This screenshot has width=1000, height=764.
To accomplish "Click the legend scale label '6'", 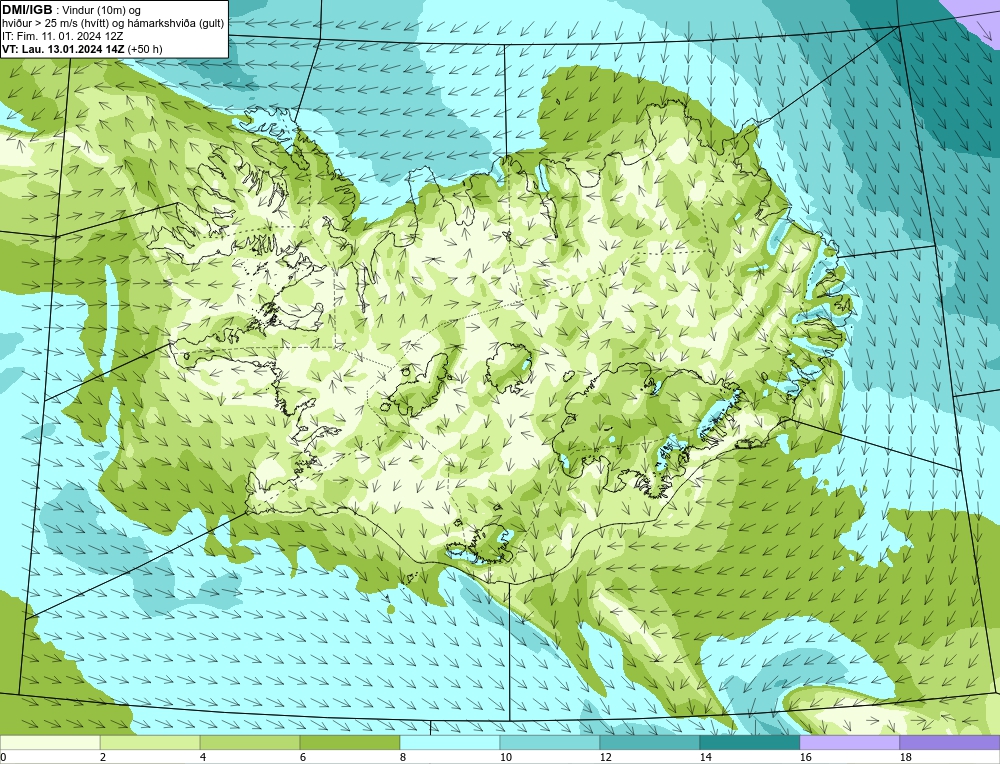I will (x=303, y=757).
